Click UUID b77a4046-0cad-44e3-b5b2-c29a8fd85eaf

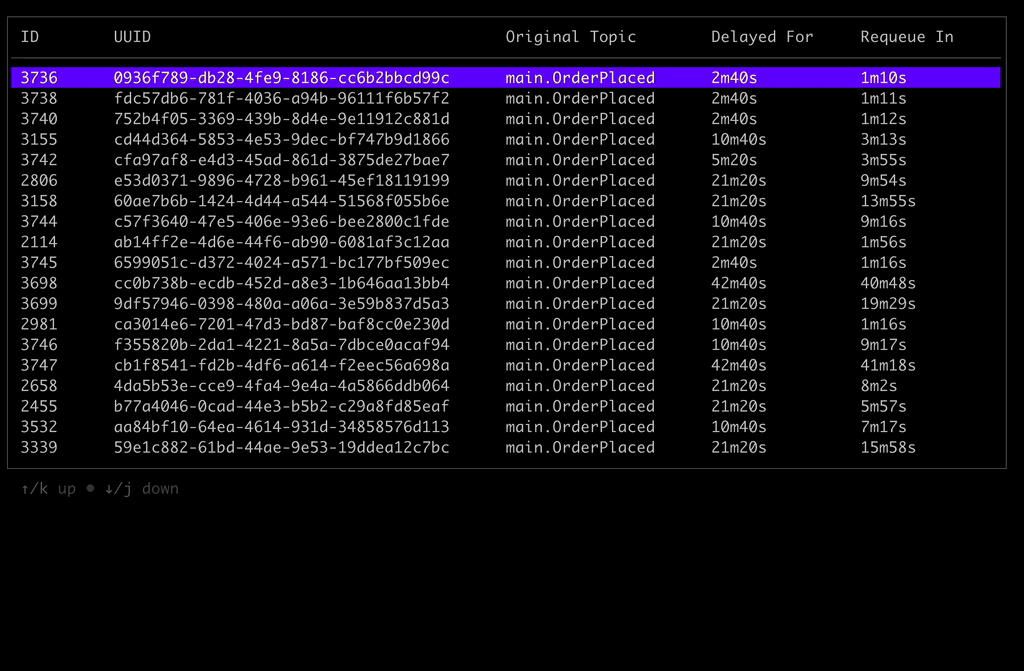click(x=281, y=406)
